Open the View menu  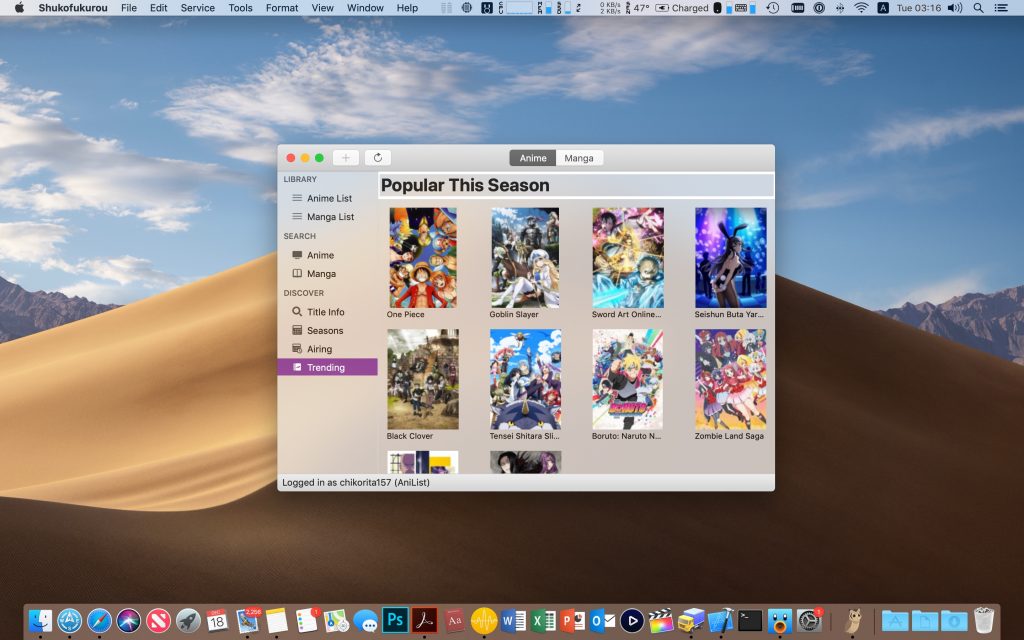[323, 8]
